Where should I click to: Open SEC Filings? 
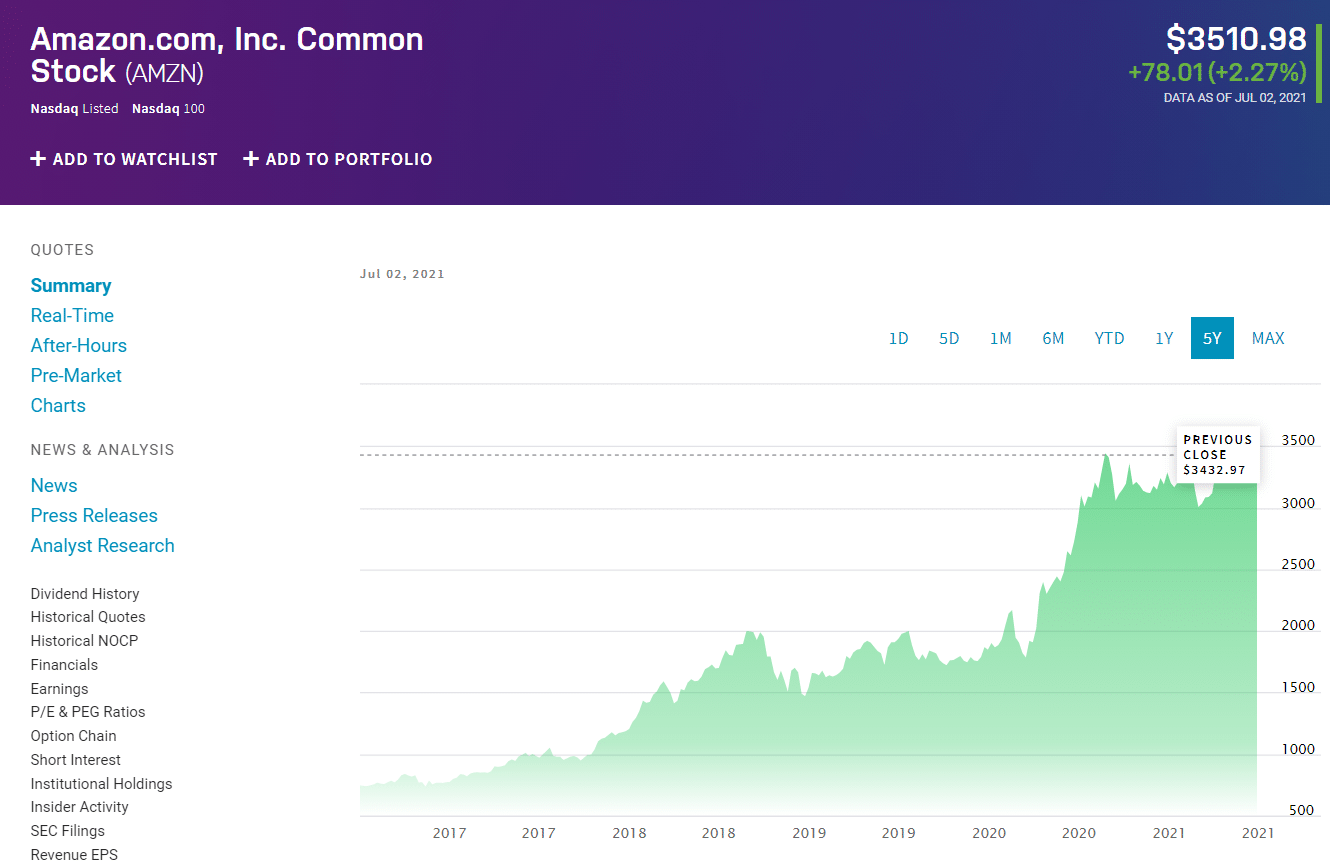coord(68,831)
